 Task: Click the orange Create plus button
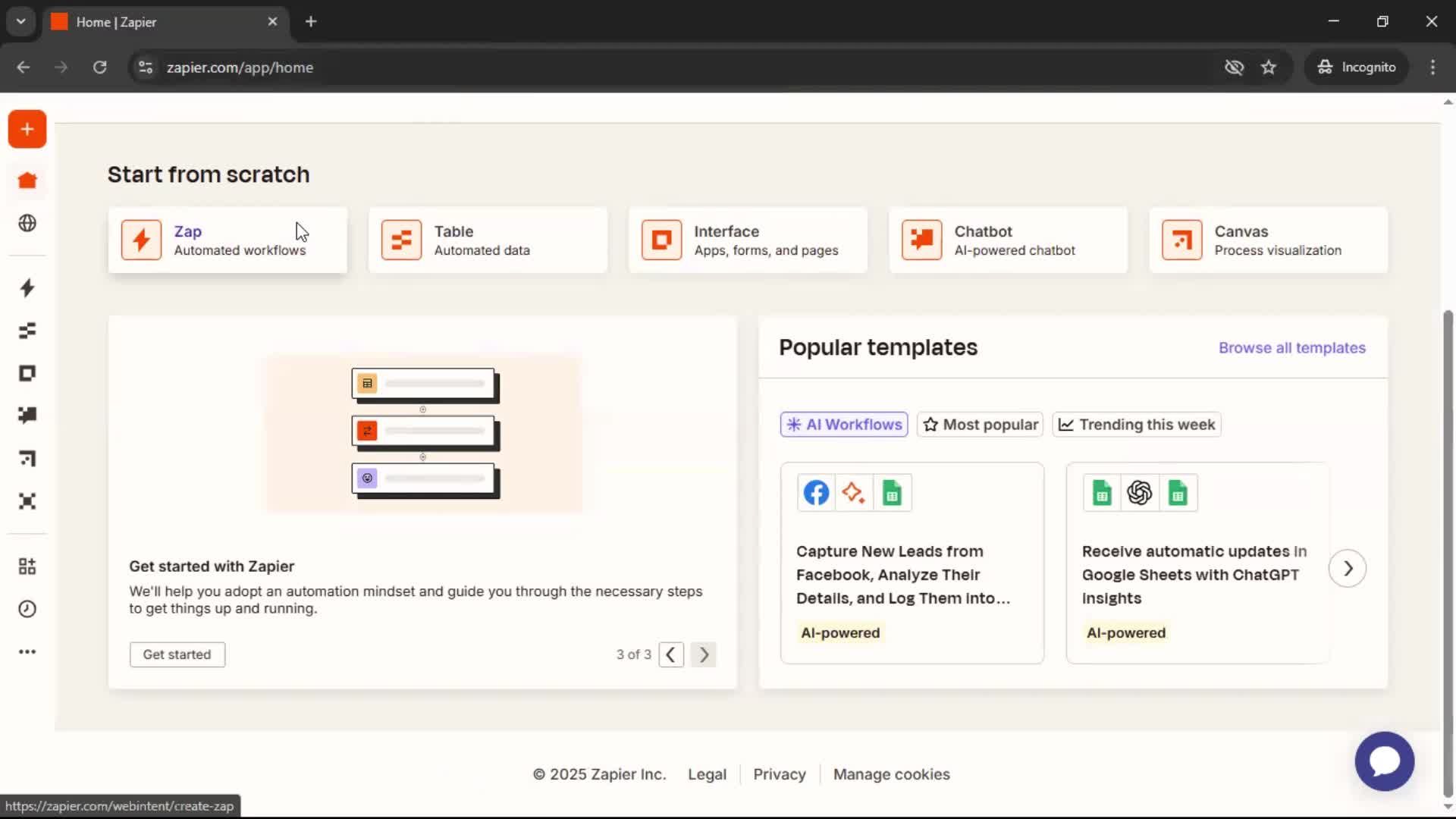pyautogui.click(x=27, y=129)
